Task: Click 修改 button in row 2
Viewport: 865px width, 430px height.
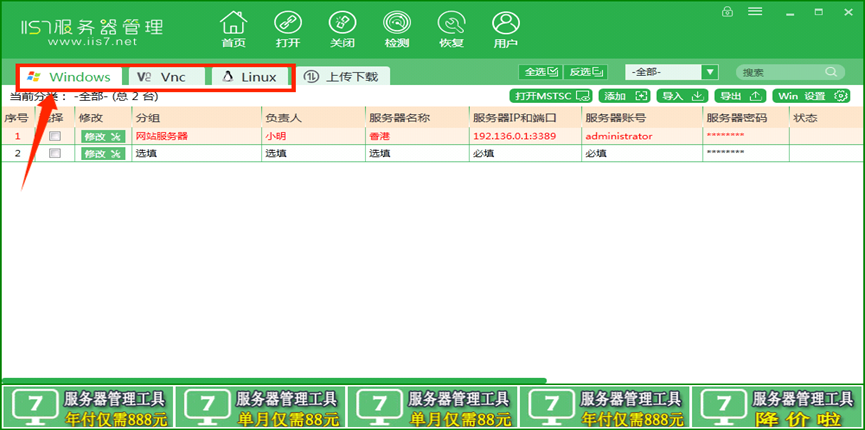Action: click(x=103, y=154)
